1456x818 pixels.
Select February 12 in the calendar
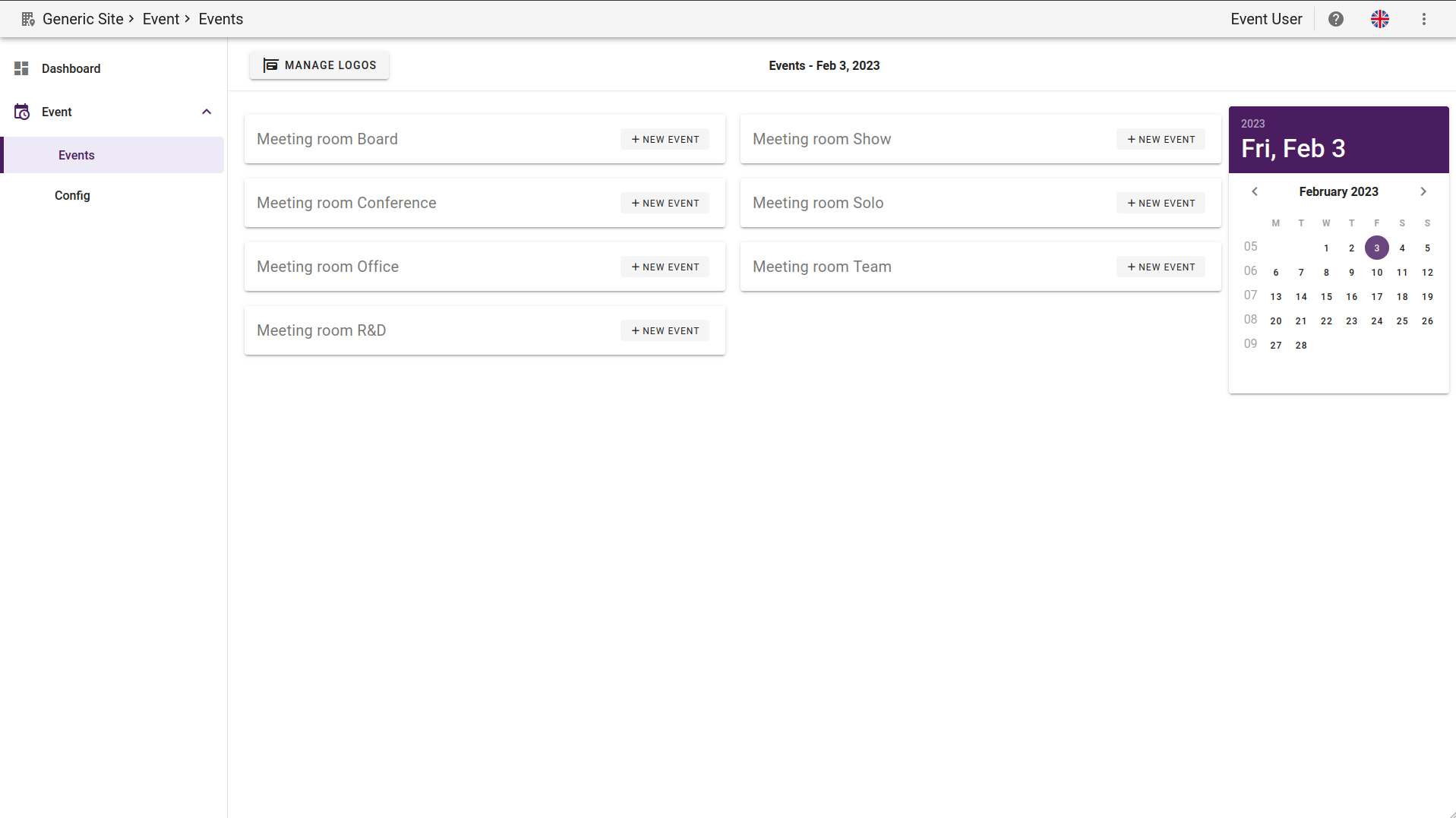point(1427,272)
